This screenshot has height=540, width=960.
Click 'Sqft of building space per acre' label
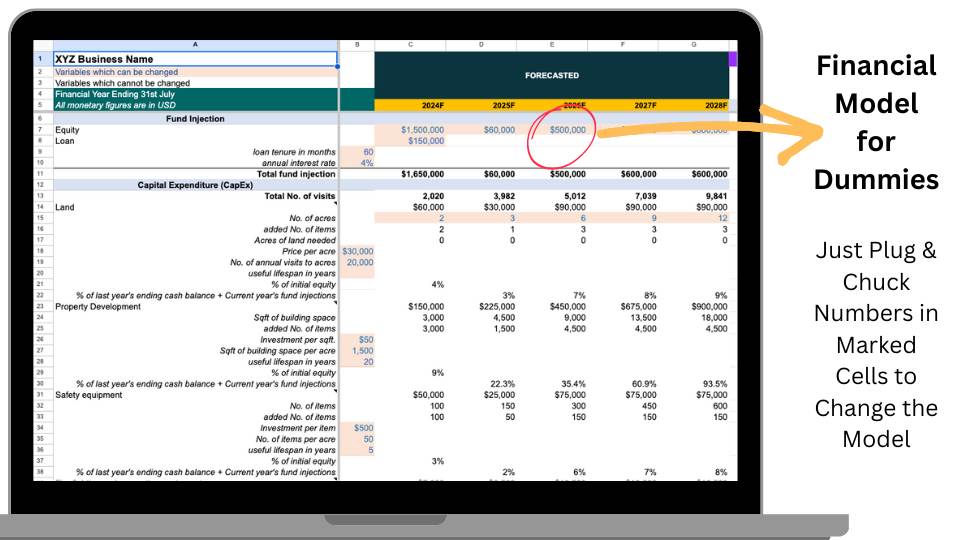click(278, 350)
